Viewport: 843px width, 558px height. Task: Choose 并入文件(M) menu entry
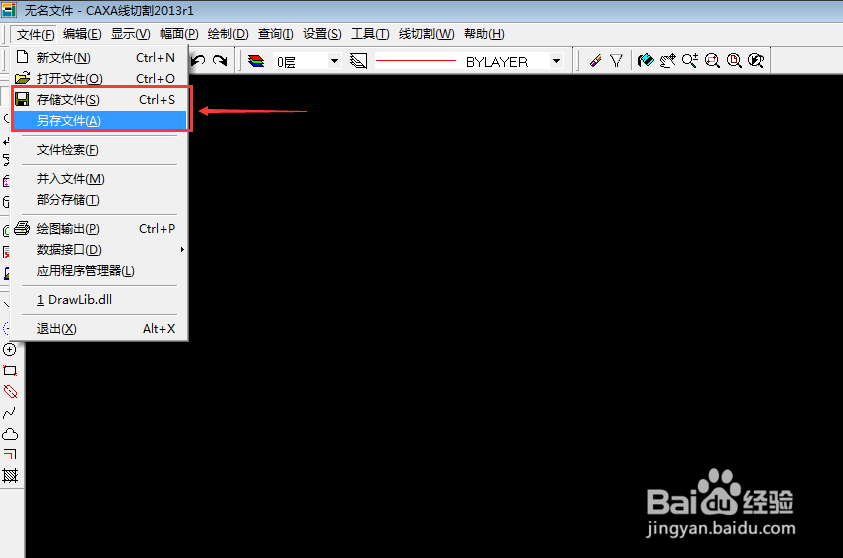(99, 178)
